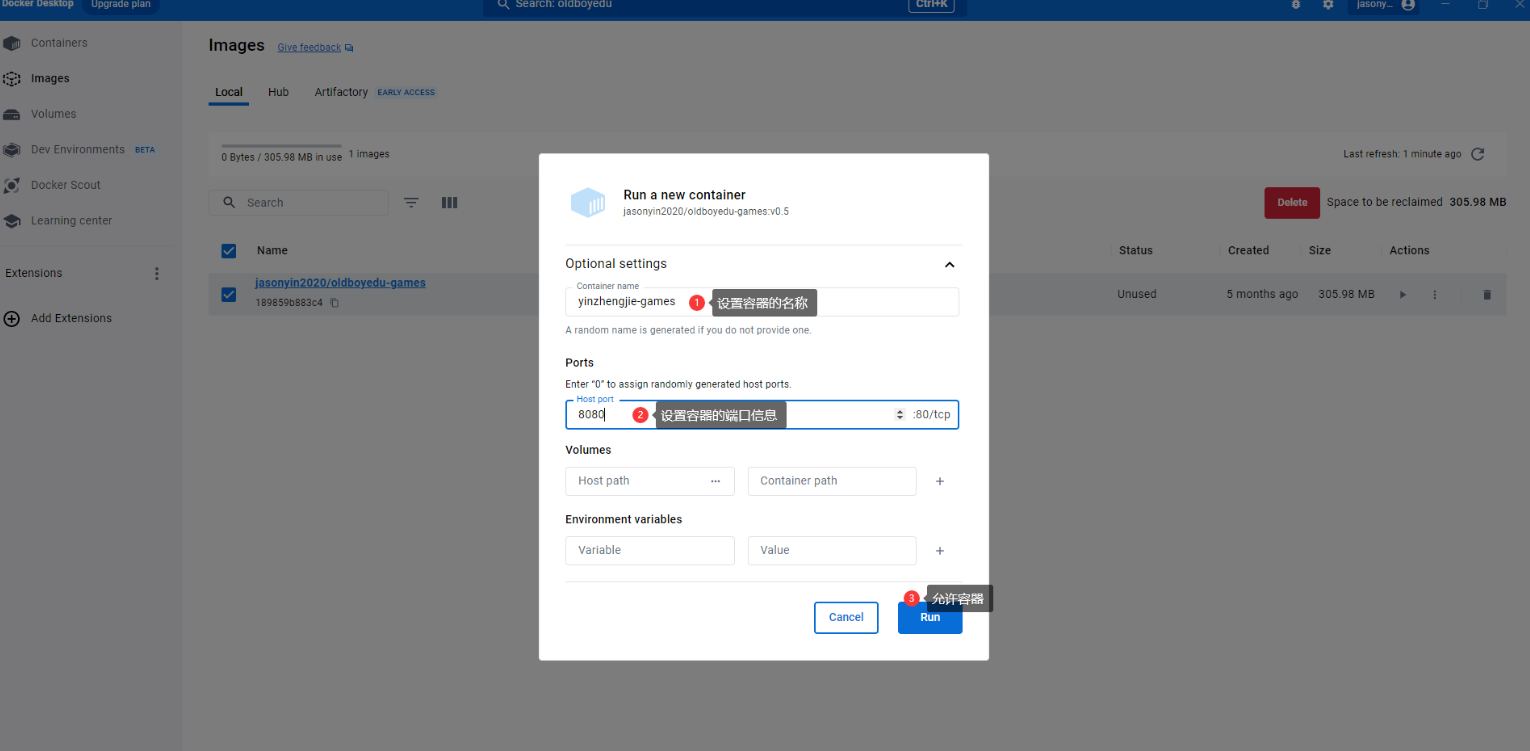Image resolution: width=1530 pixels, height=751 pixels.
Task: Add another environment variable with plus
Action: (940, 551)
